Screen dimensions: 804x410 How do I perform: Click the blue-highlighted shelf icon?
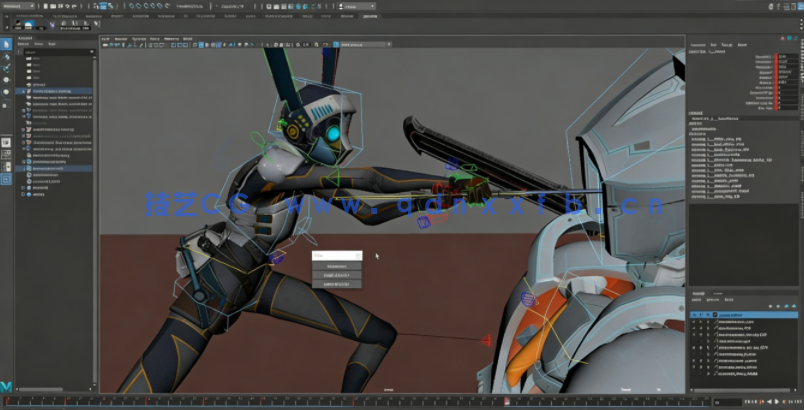(29, 24)
